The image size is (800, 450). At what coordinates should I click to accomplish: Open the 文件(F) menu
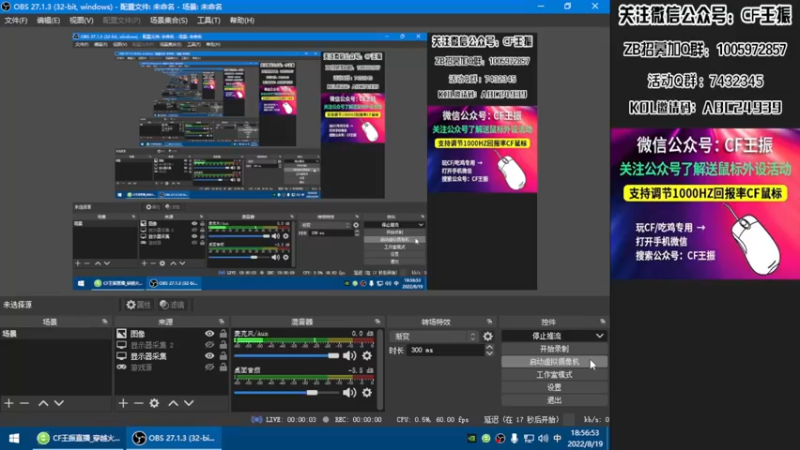coord(16,20)
